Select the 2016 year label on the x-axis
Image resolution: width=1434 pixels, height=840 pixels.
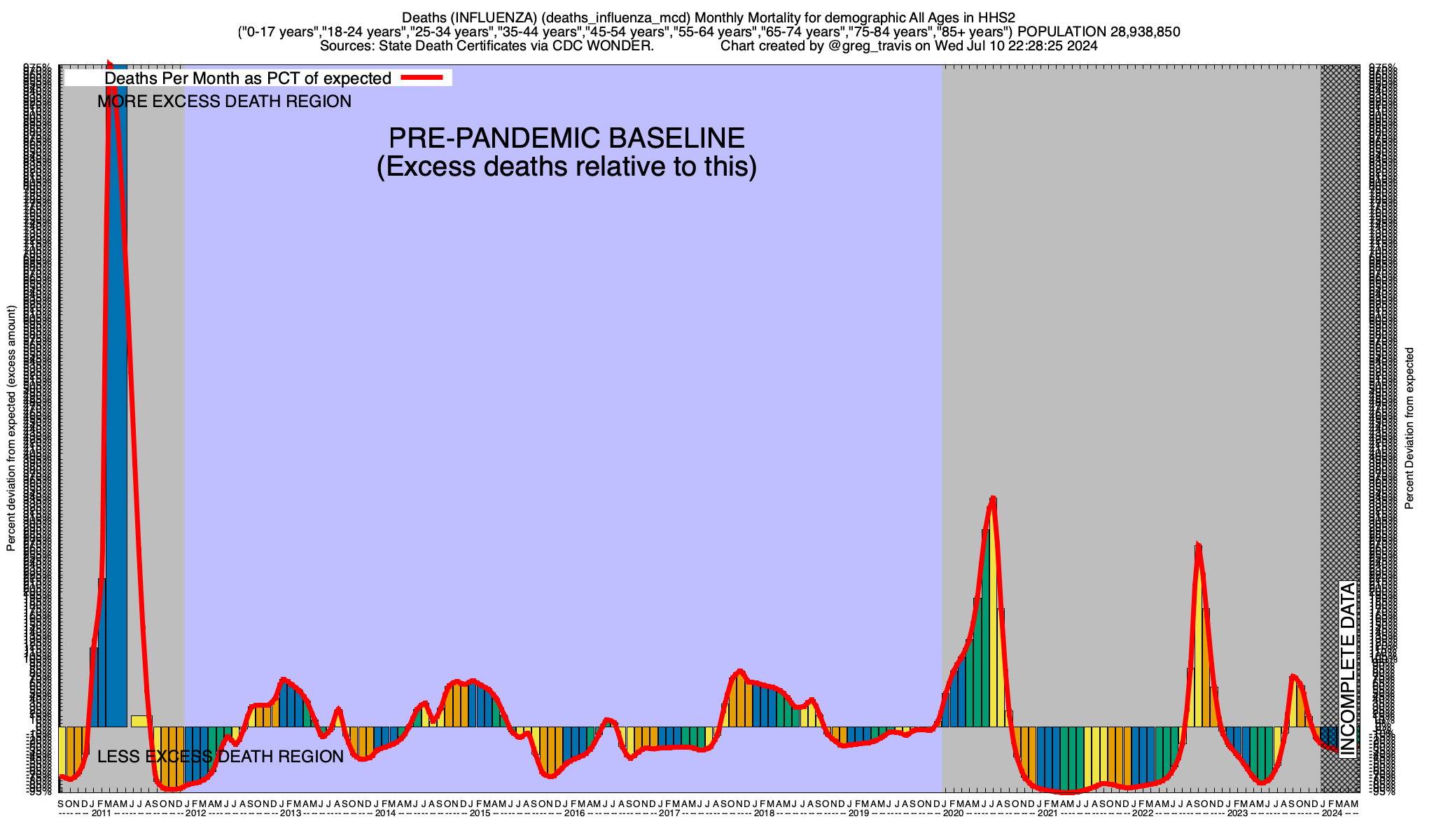(x=574, y=813)
